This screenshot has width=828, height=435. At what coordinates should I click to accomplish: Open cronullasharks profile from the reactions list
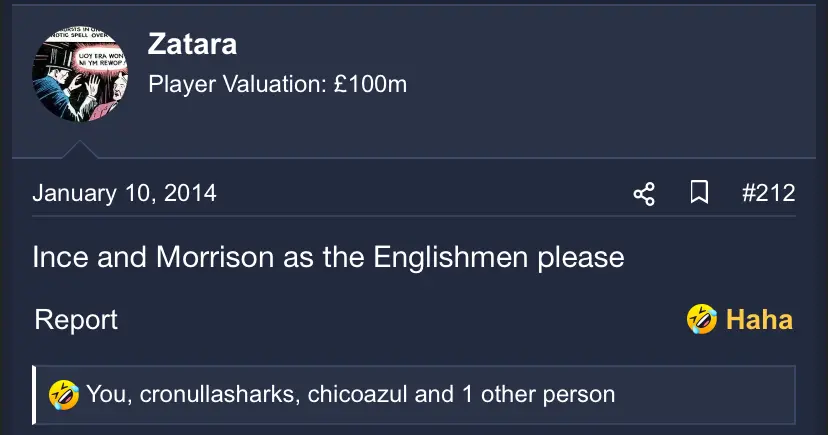point(218,394)
